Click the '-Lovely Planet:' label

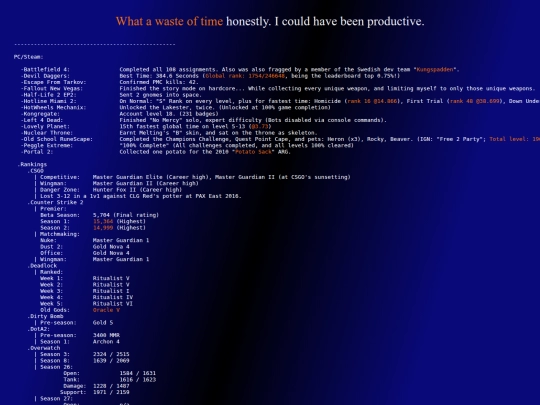(x=45, y=126)
